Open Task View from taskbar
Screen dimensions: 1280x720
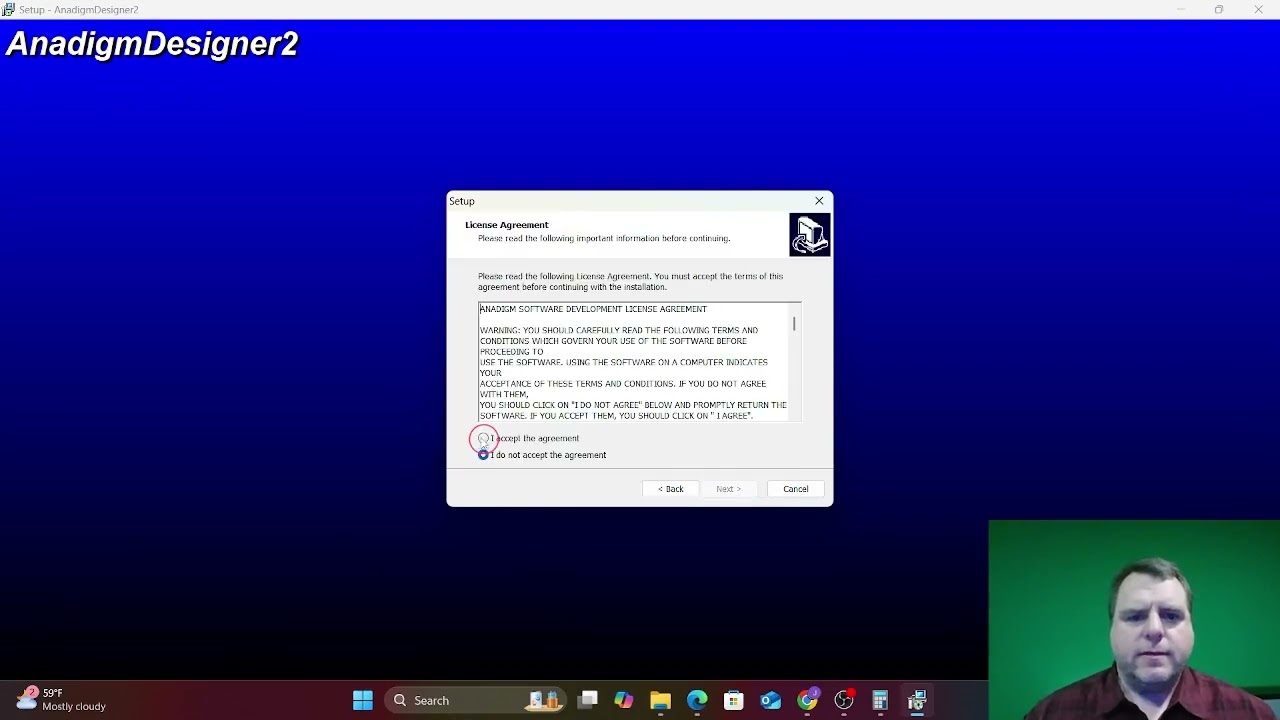[587, 700]
